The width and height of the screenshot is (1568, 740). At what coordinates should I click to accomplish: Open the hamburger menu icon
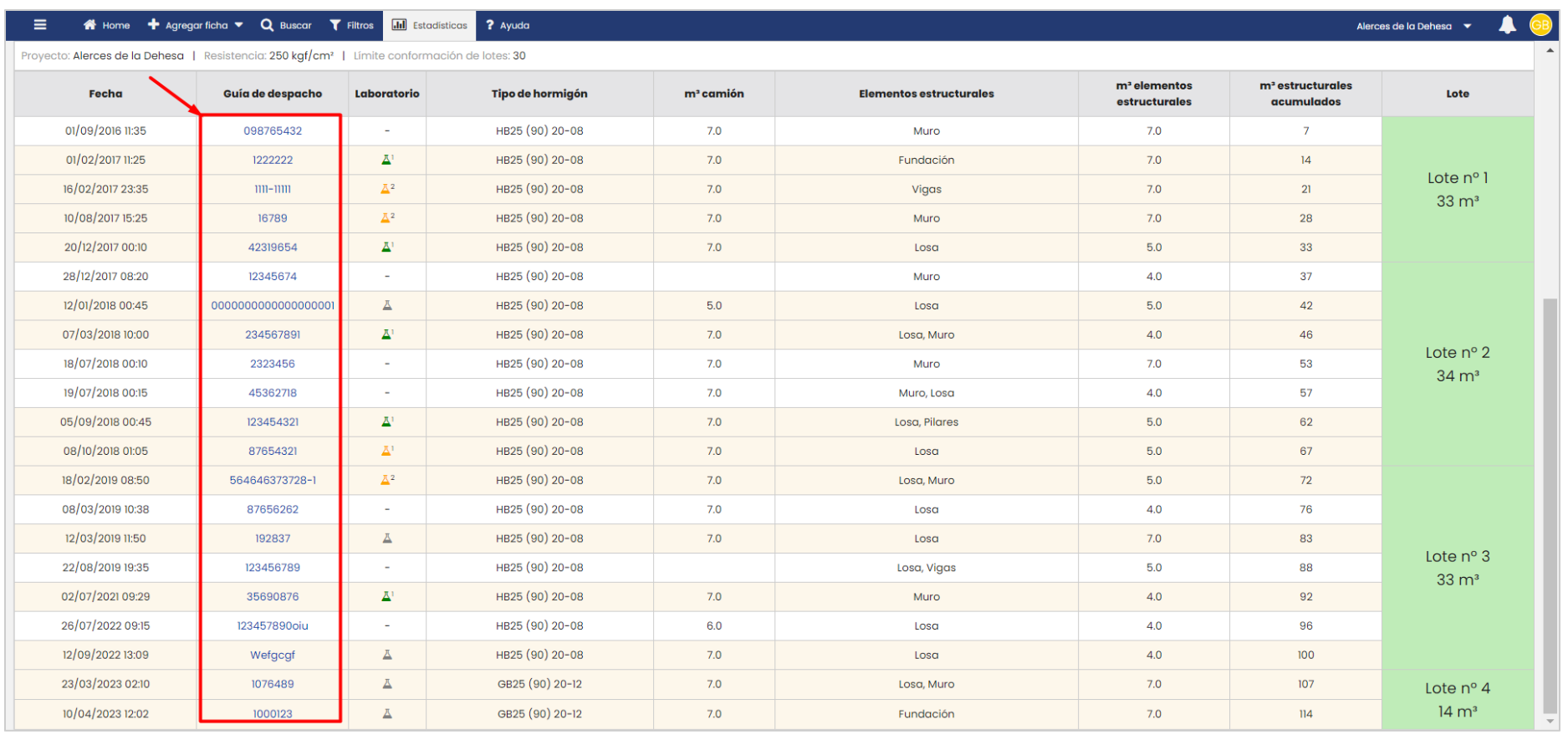point(39,25)
